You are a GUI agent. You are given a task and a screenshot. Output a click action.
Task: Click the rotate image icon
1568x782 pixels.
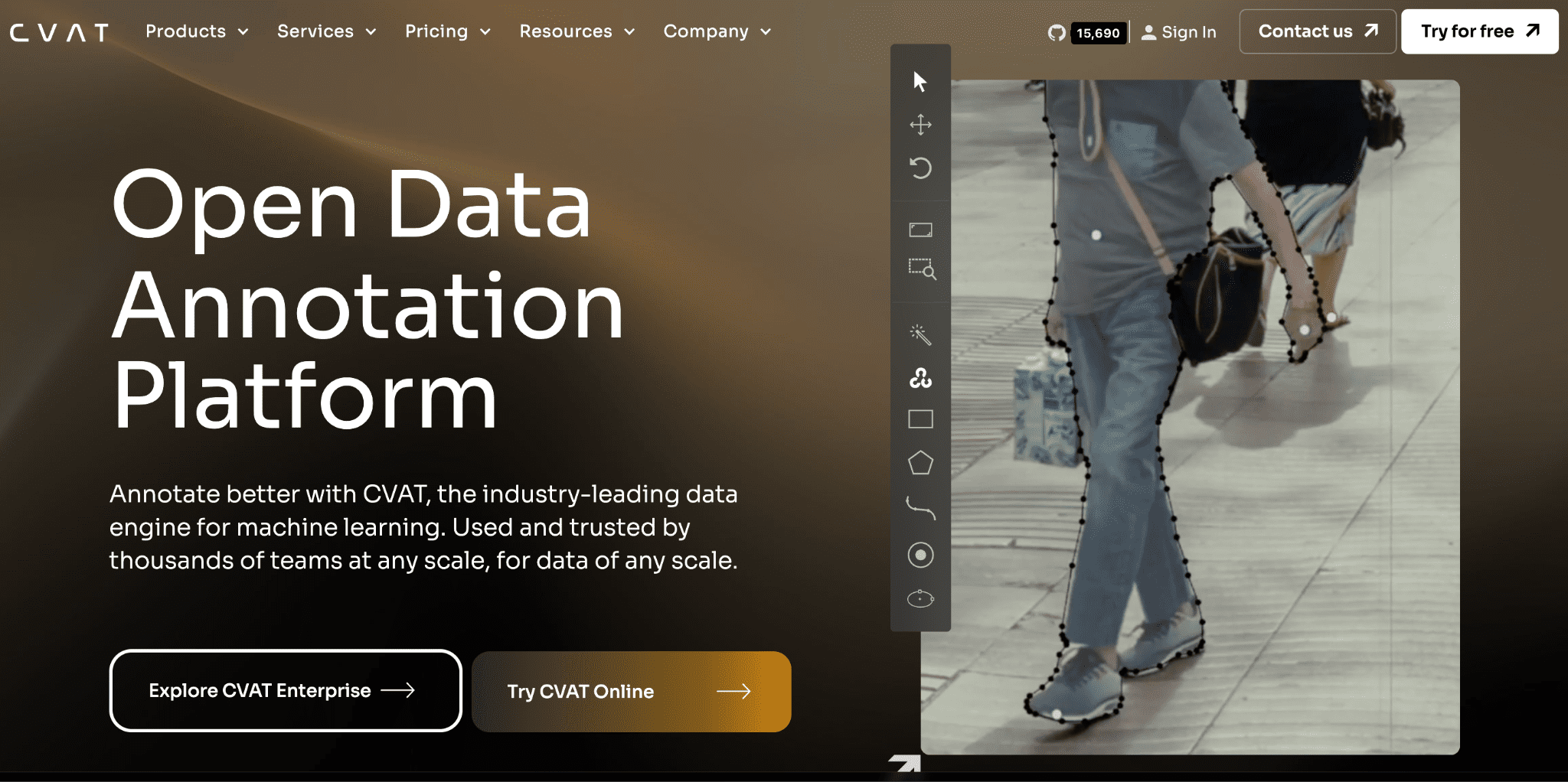(920, 168)
